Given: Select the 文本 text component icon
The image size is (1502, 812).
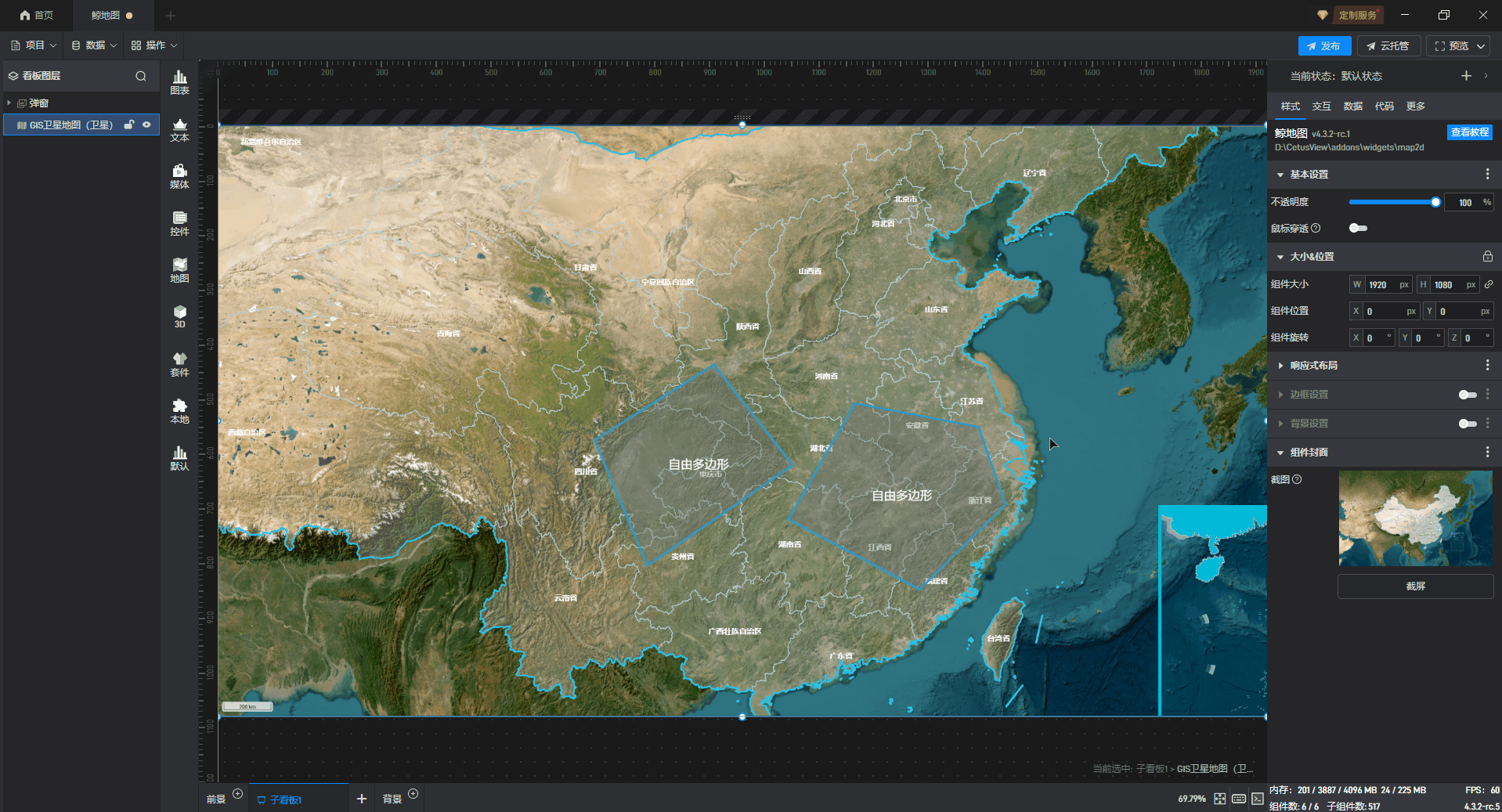Looking at the screenshot, I should (179, 129).
